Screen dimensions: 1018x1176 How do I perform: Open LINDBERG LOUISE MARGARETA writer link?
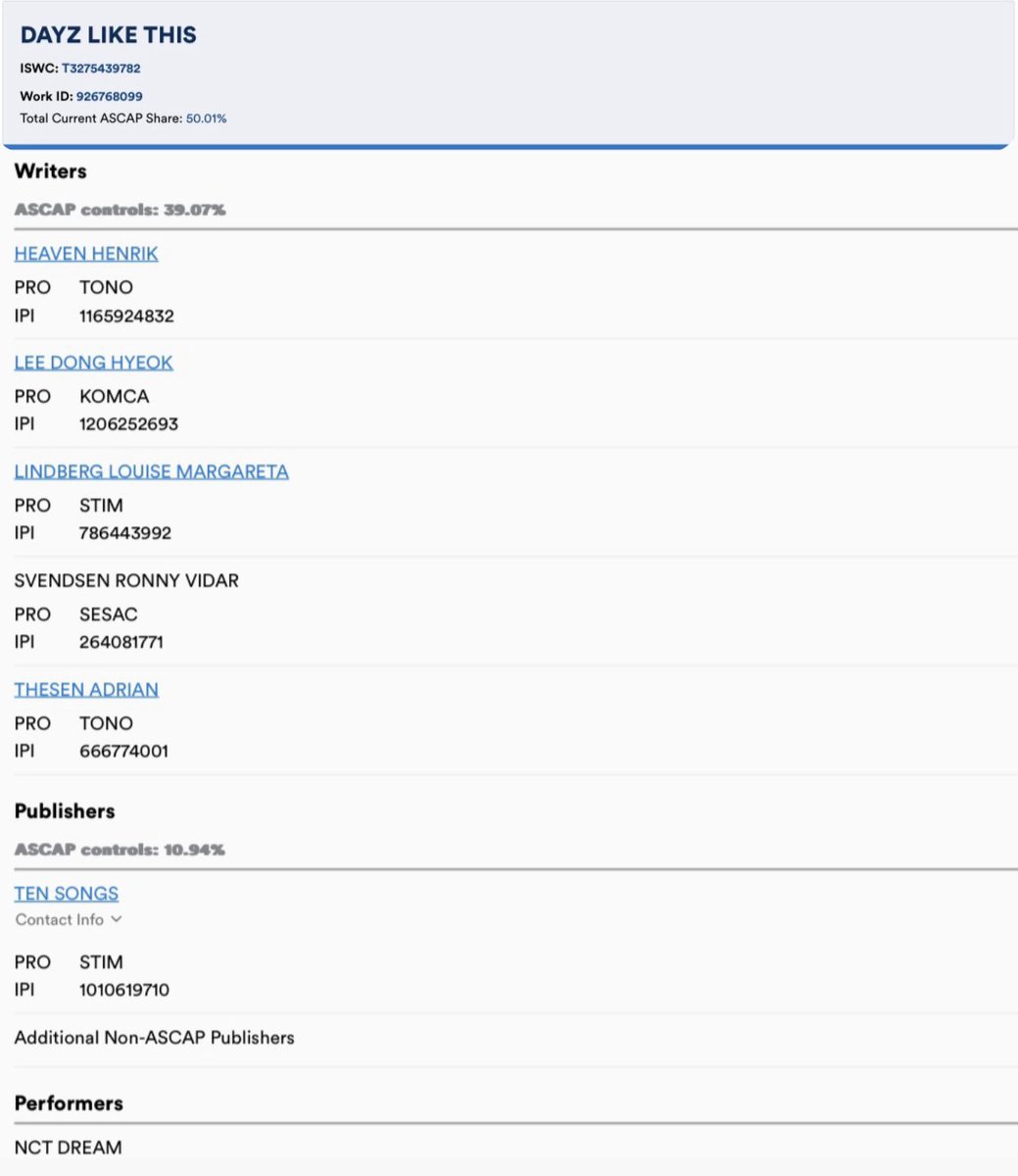click(152, 471)
